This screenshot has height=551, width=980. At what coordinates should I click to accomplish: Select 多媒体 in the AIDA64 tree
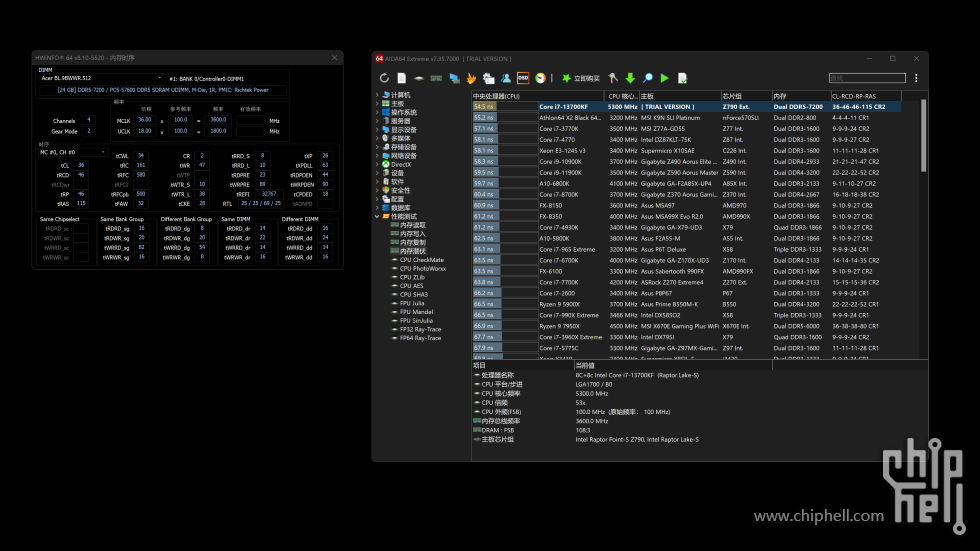pos(400,139)
